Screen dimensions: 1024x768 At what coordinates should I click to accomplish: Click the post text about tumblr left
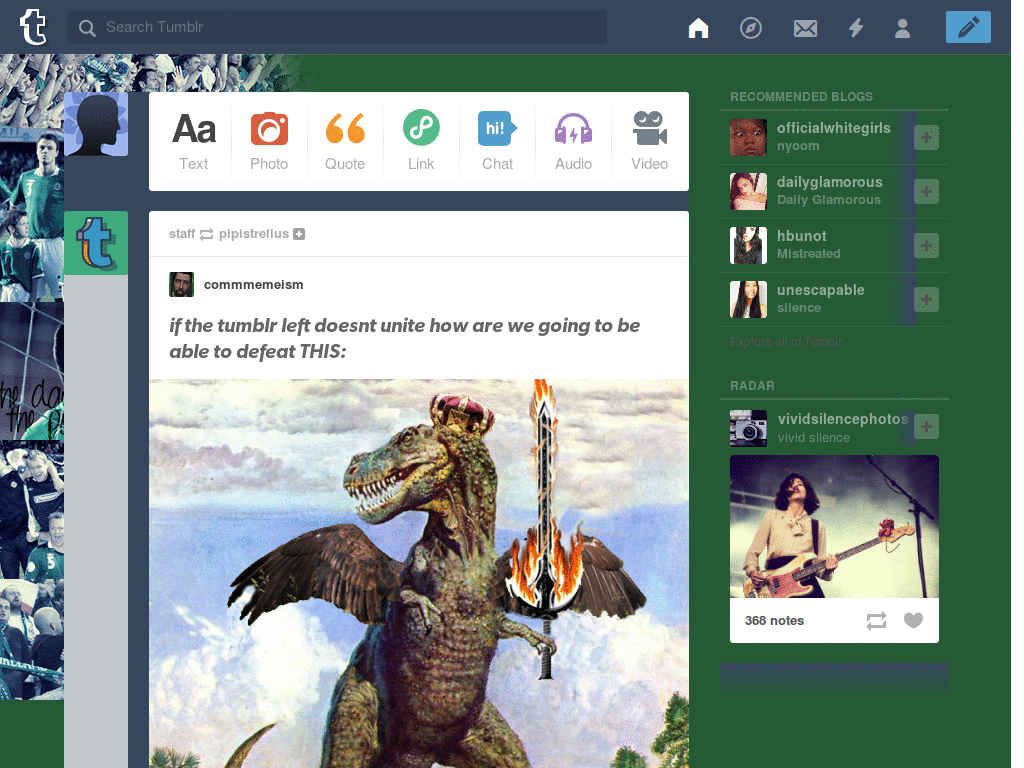[404, 338]
